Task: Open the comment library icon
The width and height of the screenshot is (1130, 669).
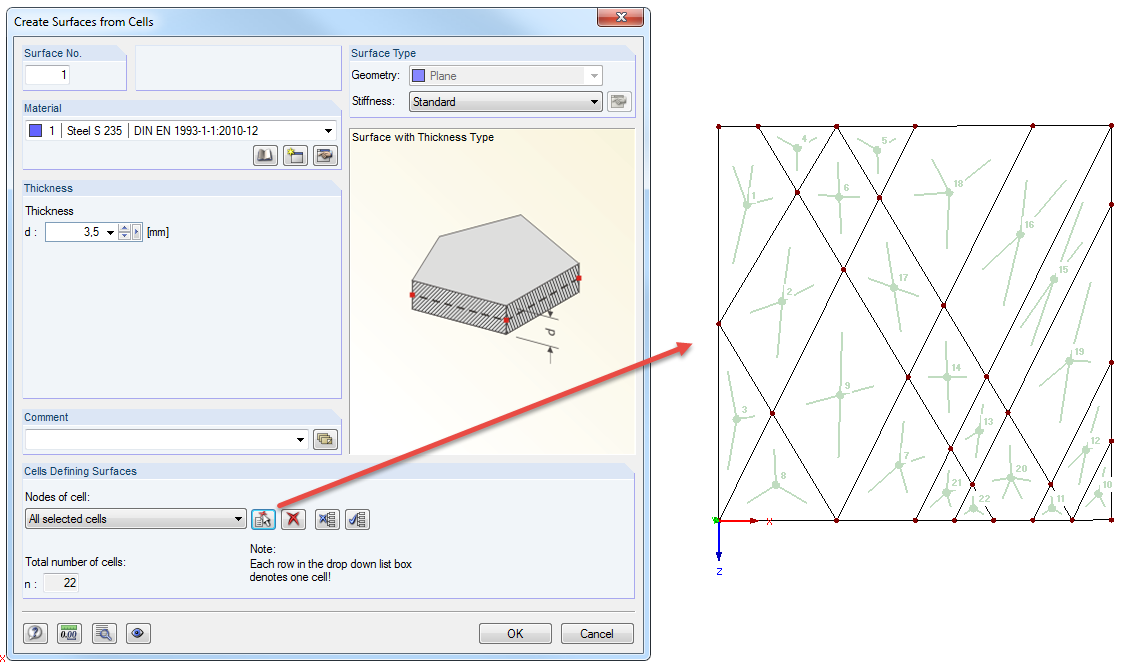Action: pyautogui.click(x=326, y=439)
